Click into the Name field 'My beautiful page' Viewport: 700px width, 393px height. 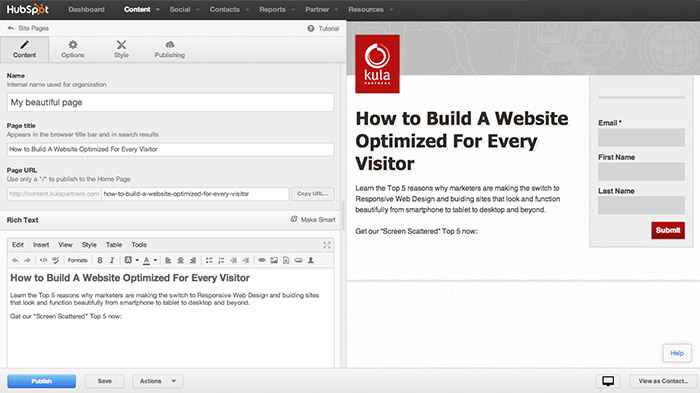[x=170, y=102]
